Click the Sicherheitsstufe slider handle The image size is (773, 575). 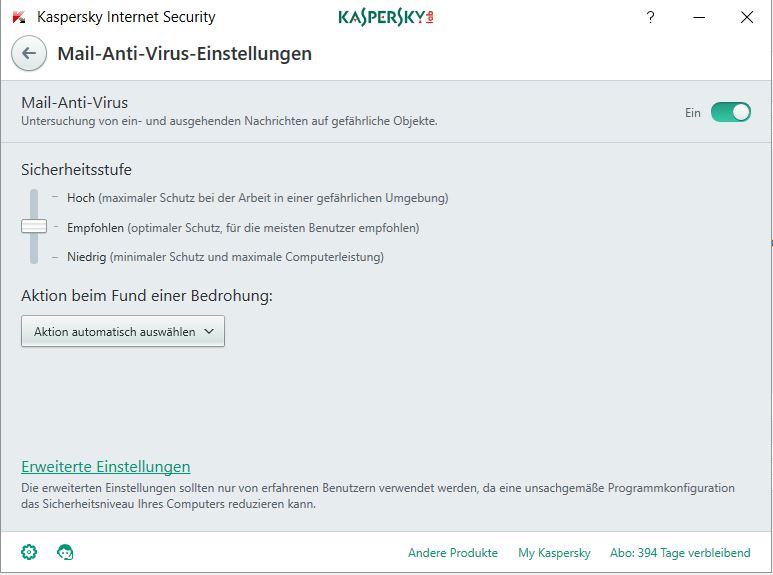pos(34,226)
